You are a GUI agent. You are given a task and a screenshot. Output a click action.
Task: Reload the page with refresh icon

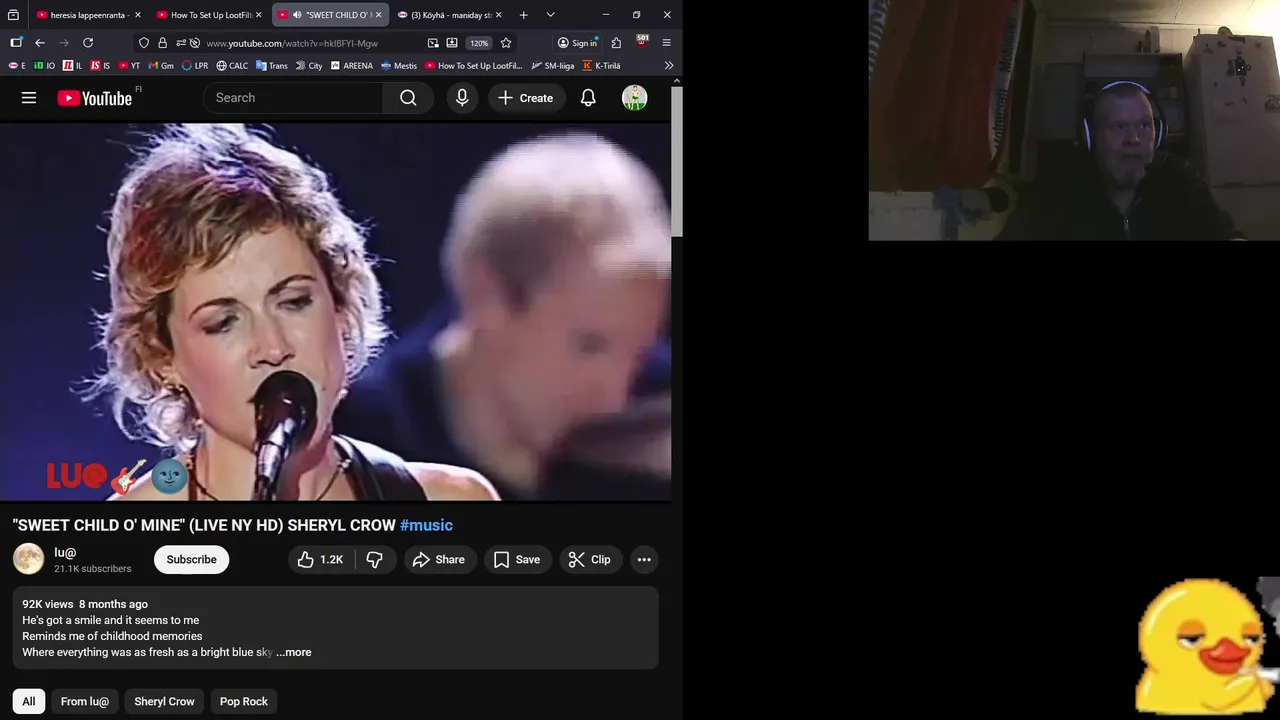pos(88,43)
